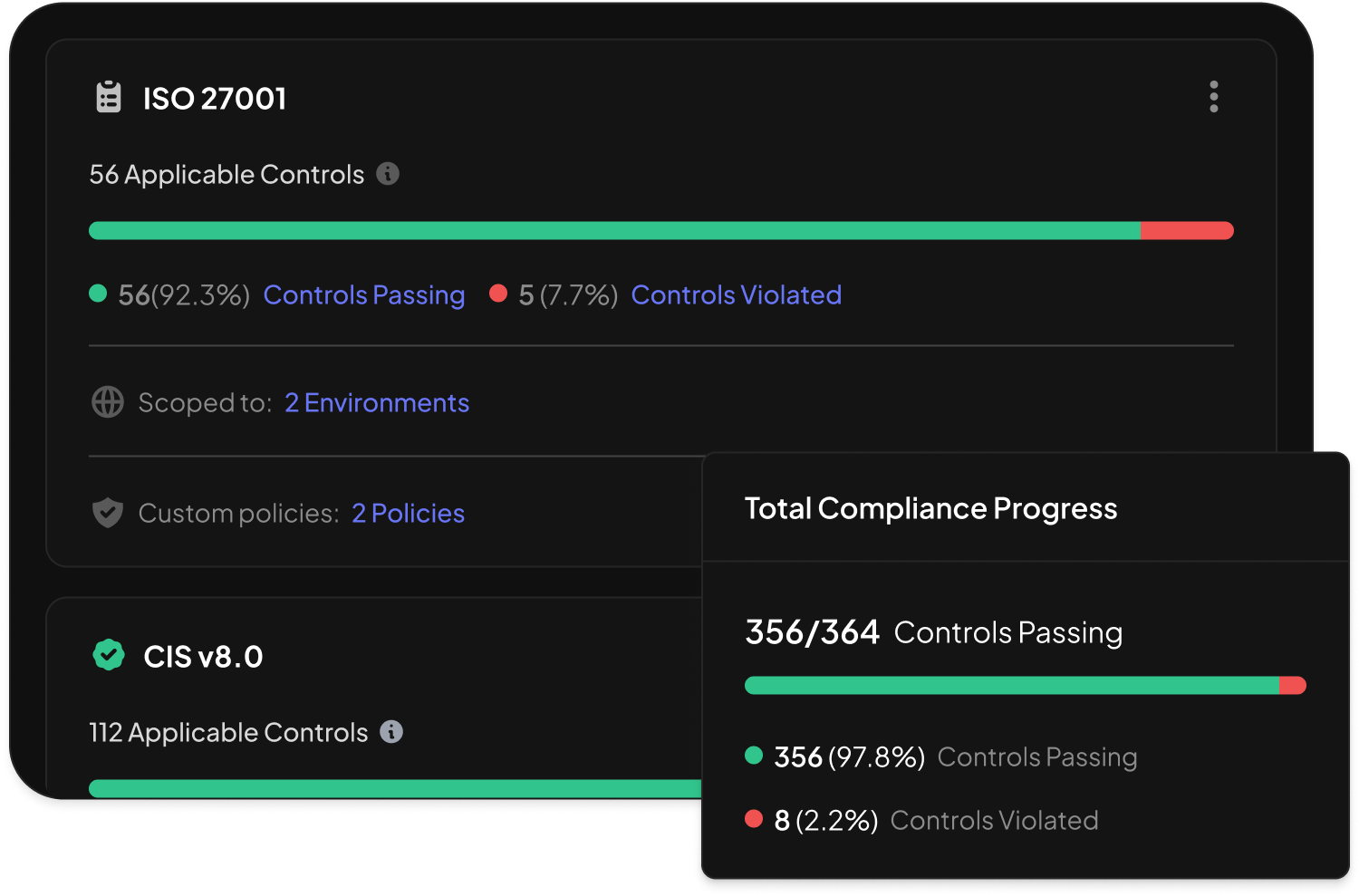The image size is (1359, 896).
Task: Open the blue Controls Passing link in ISO 27001
Action: [x=363, y=295]
